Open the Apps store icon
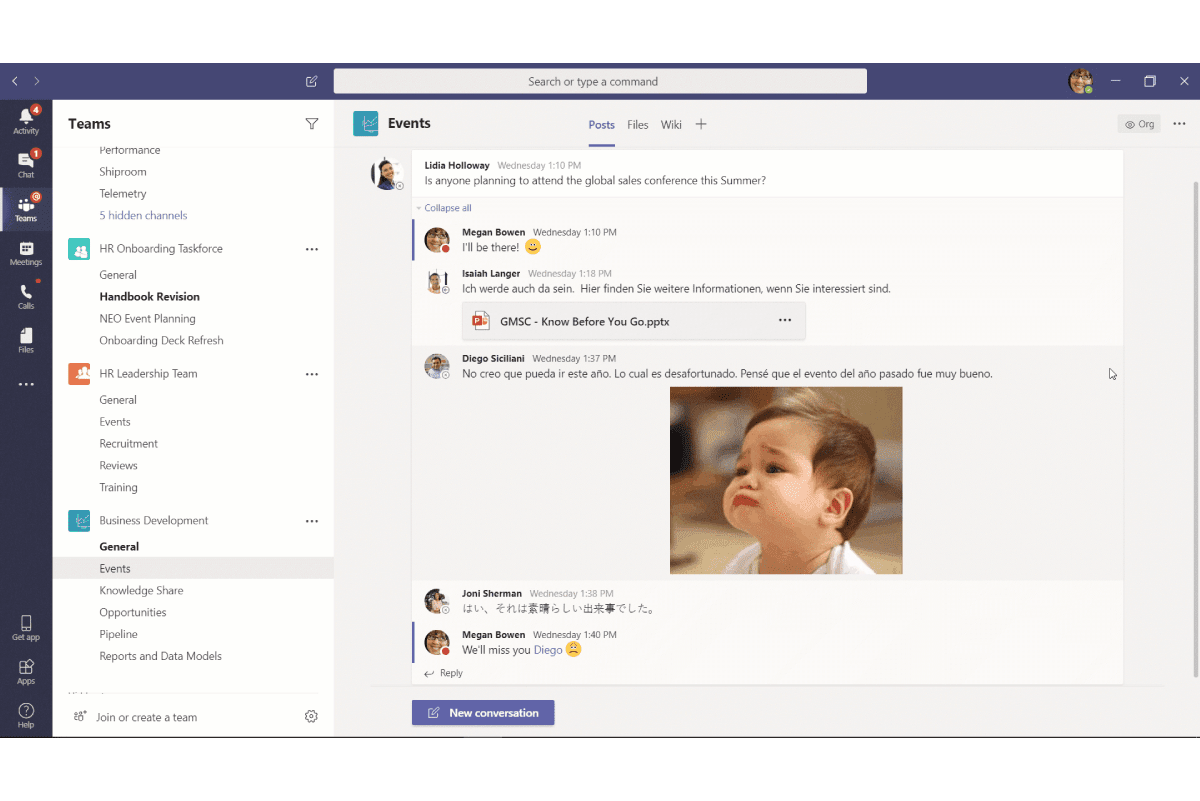 pos(26,671)
